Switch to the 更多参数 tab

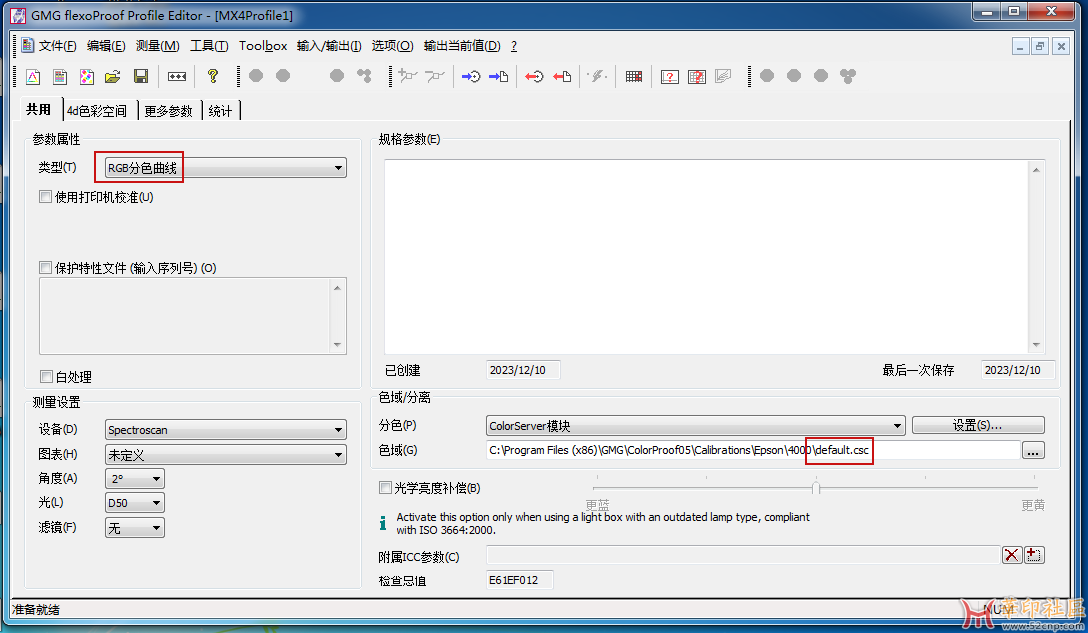pyautogui.click(x=169, y=111)
